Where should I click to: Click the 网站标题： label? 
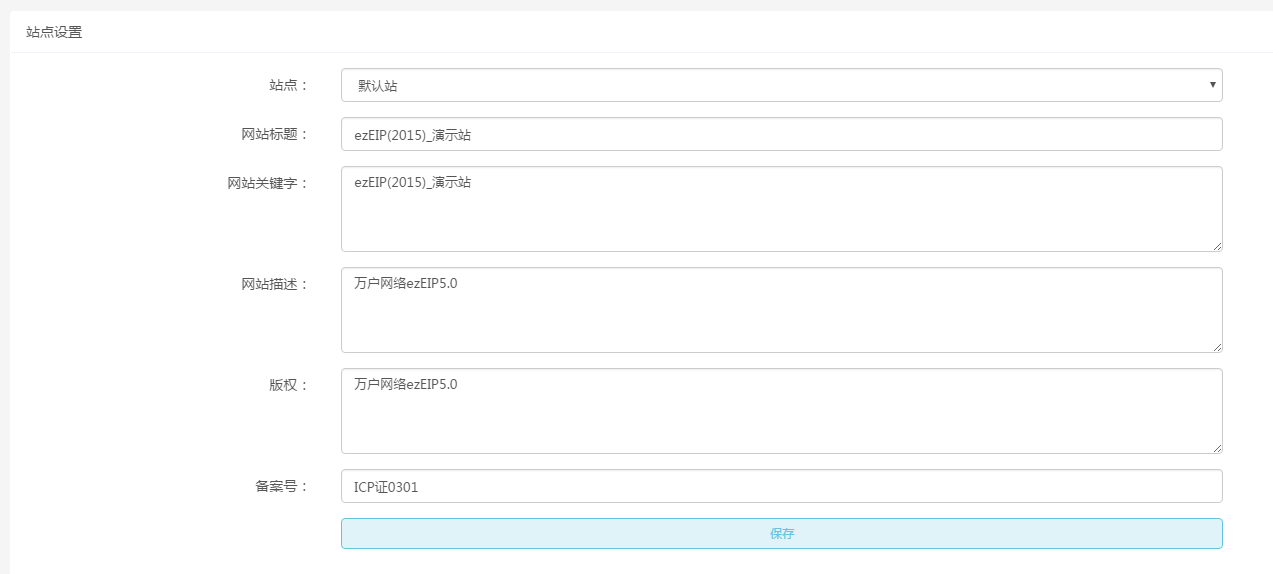click(276, 134)
